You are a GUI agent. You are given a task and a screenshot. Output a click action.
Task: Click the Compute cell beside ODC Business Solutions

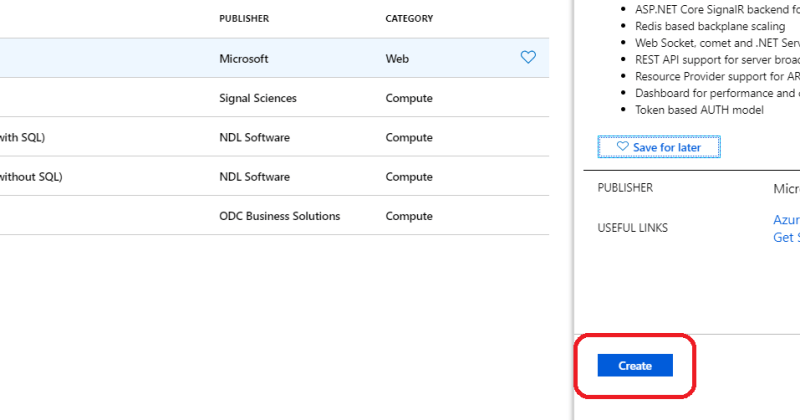(x=409, y=216)
